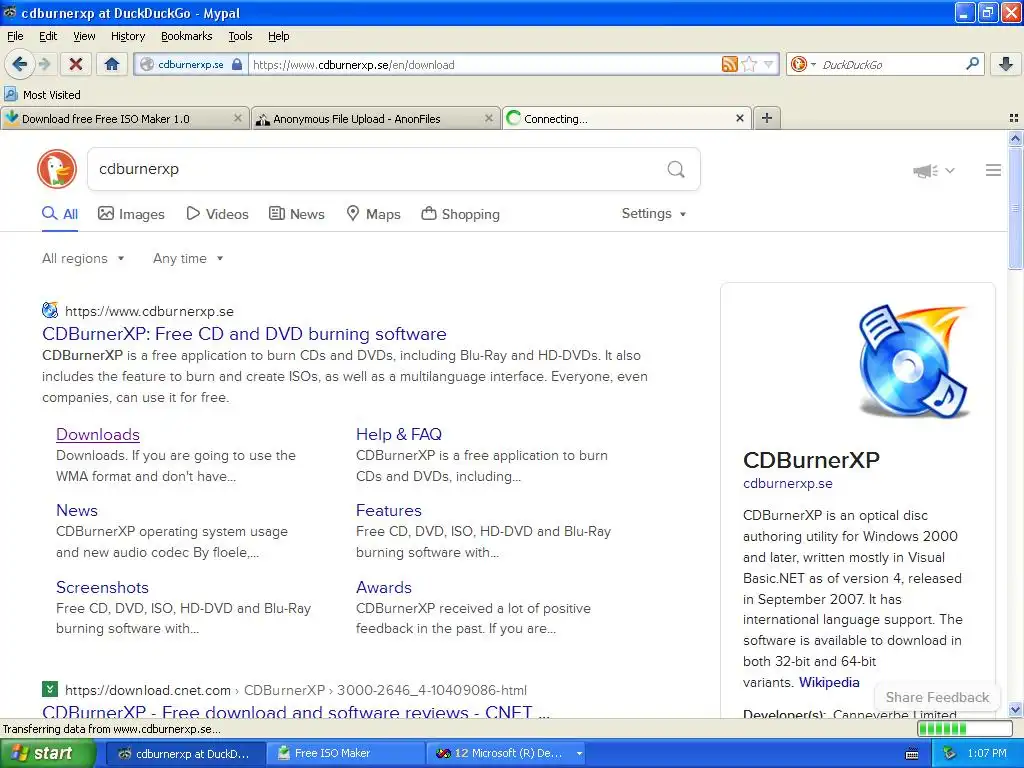
Task: Open a new tab with the plus button
Action: [x=767, y=118]
